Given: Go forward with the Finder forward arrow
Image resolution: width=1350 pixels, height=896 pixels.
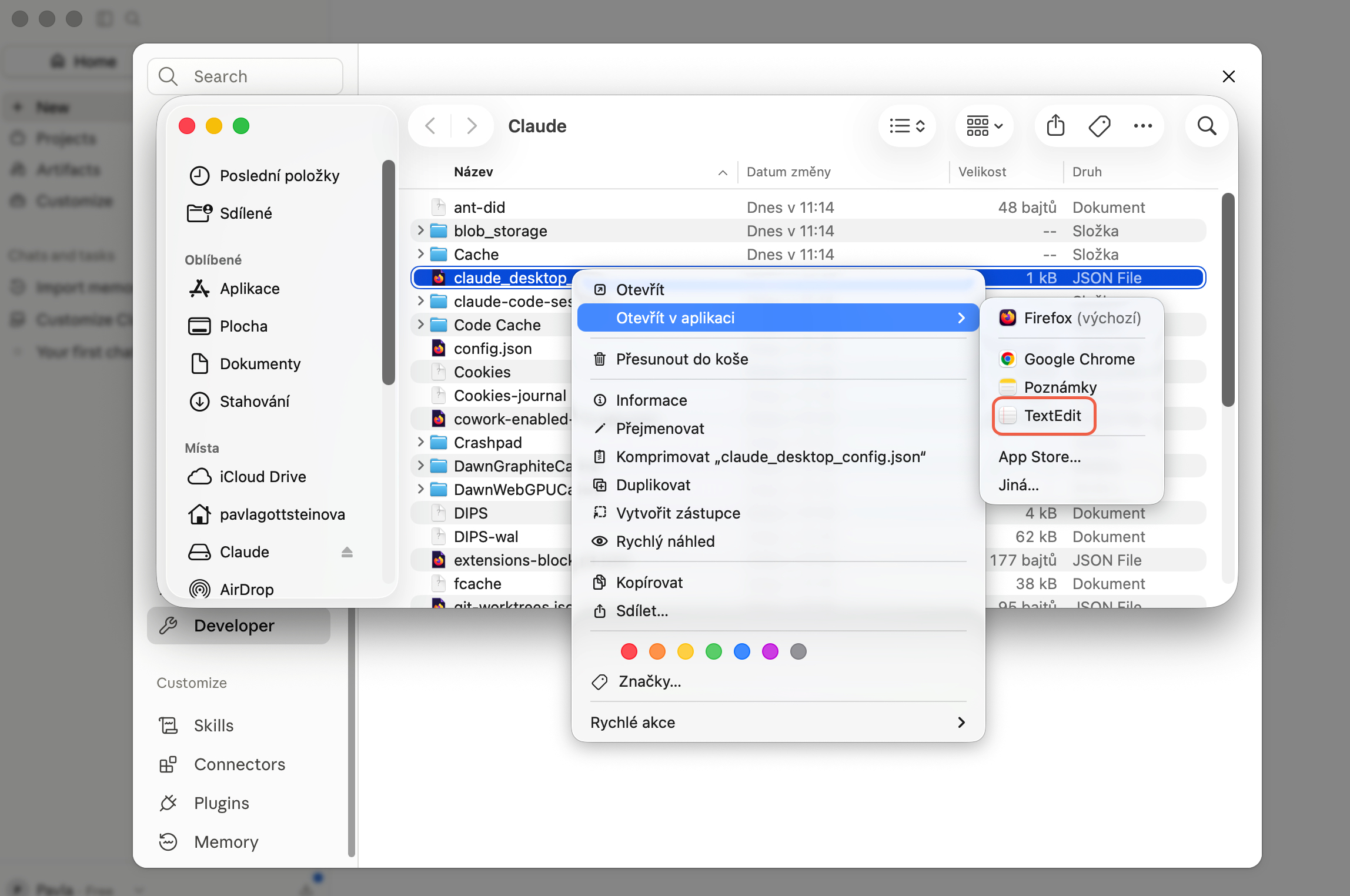Looking at the screenshot, I should click(x=472, y=126).
